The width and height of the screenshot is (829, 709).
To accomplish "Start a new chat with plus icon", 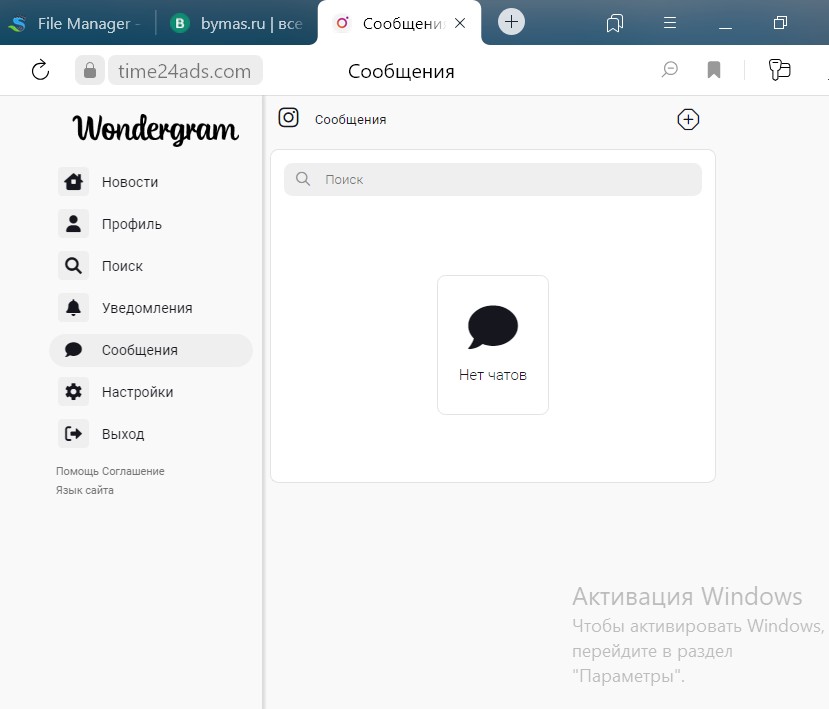I will [x=688, y=120].
